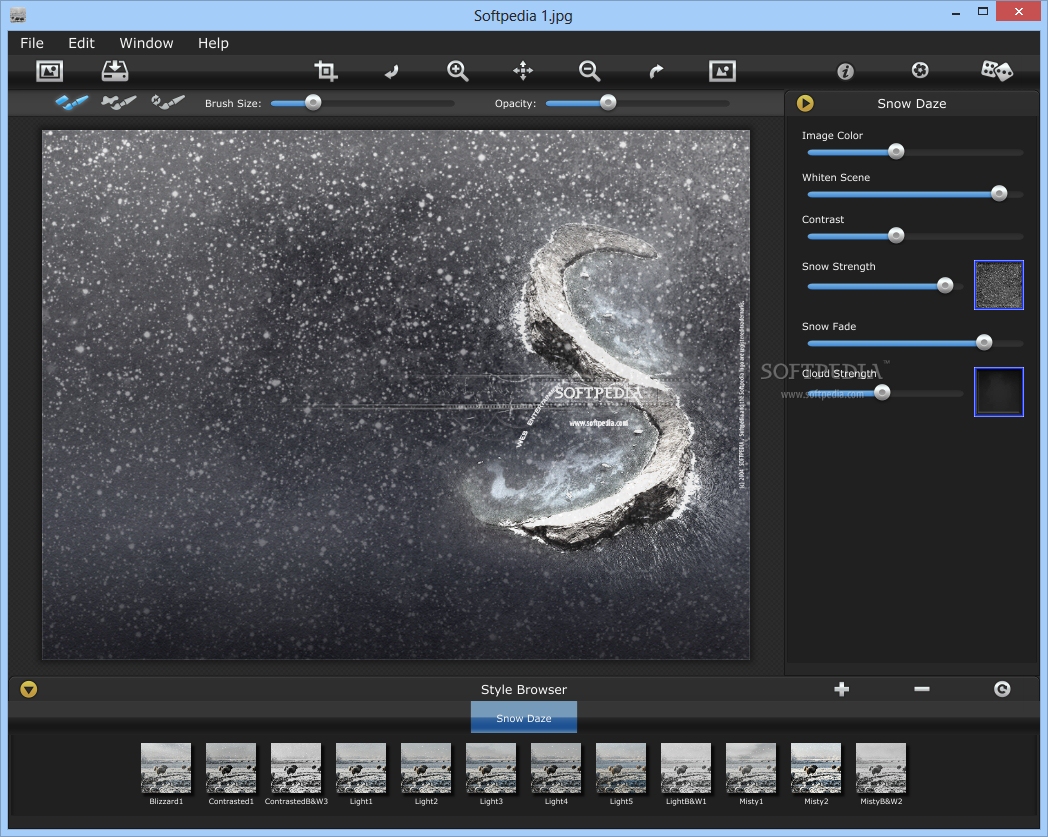
Task: Open the info icon
Action: (845, 71)
